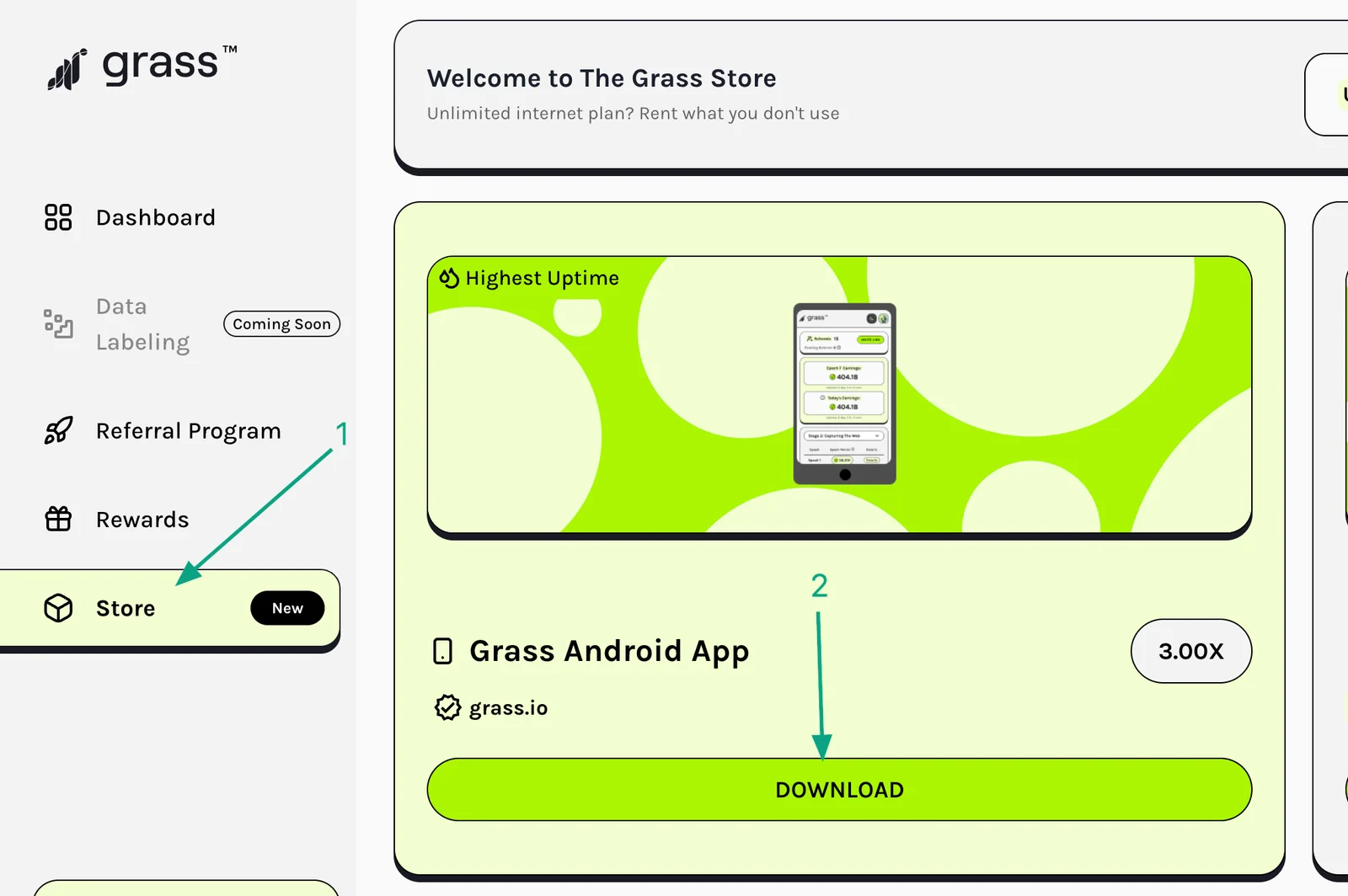Click the Highest Uptime flame icon

449,278
